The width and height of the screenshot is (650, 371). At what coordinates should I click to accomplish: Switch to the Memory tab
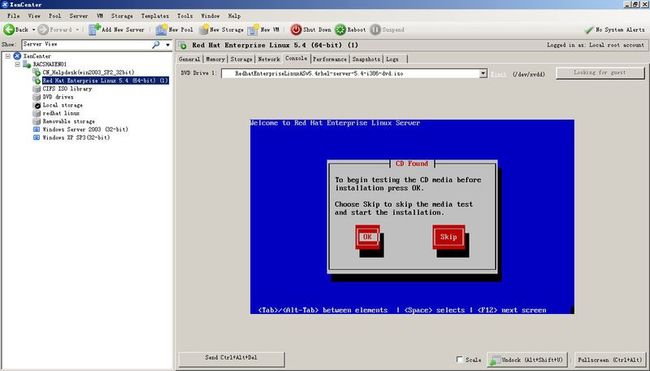[x=216, y=59]
